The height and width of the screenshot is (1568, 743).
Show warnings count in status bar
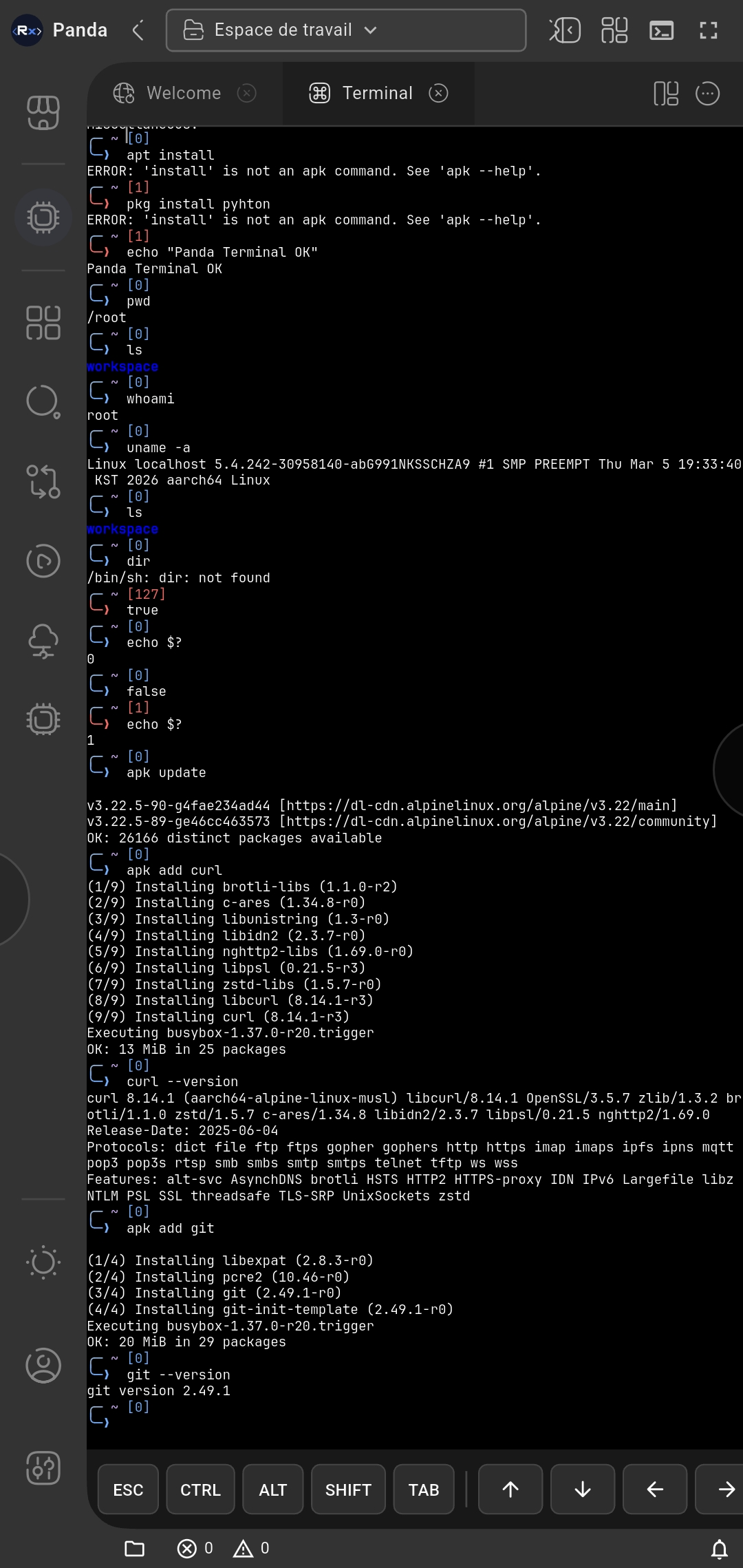pyautogui.click(x=251, y=1549)
